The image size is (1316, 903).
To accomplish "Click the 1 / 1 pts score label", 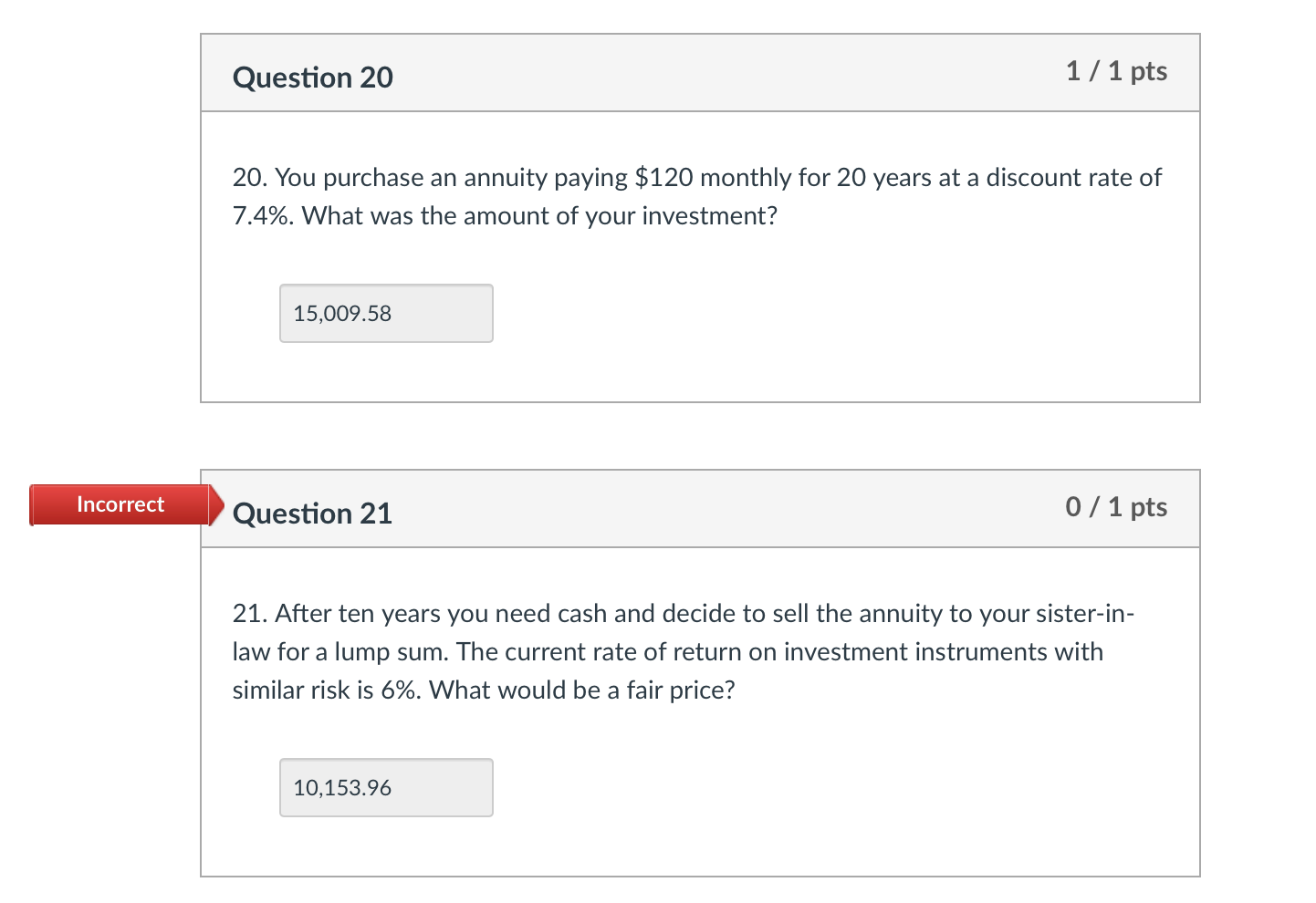I will pos(1115,71).
